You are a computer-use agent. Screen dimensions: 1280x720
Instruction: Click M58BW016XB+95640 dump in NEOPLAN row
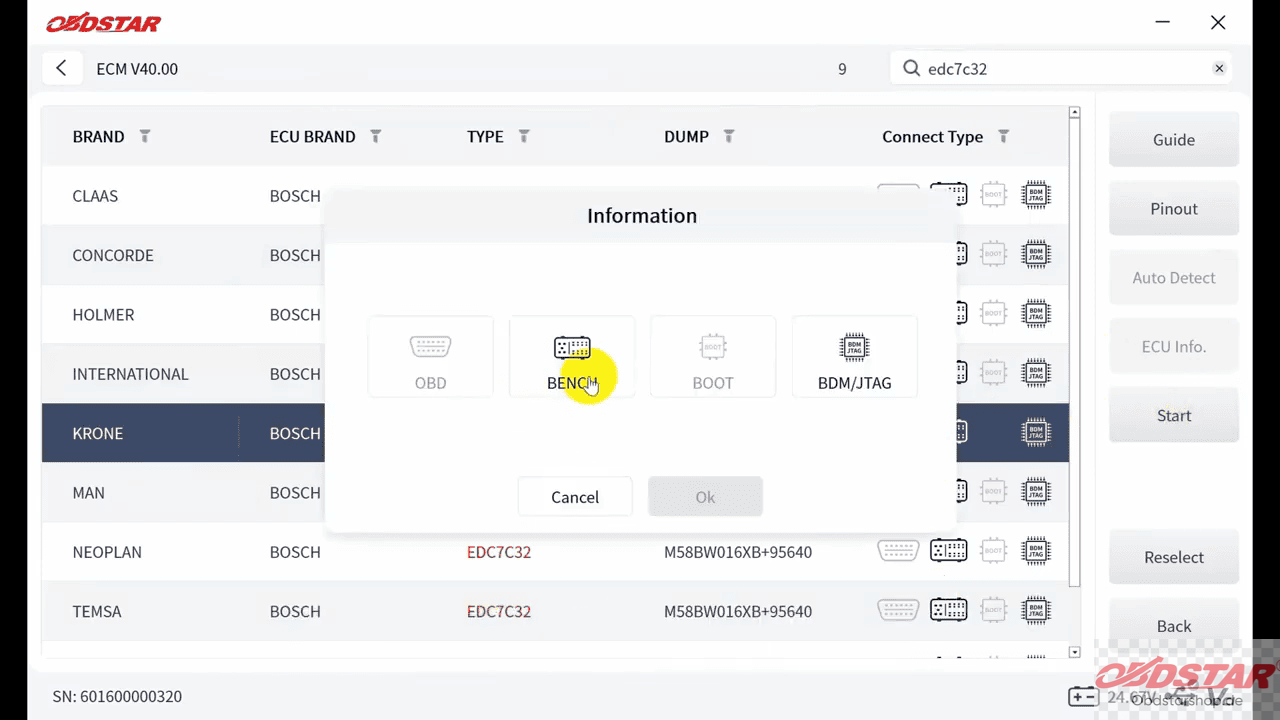pyautogui.click(x=738, y=552)
